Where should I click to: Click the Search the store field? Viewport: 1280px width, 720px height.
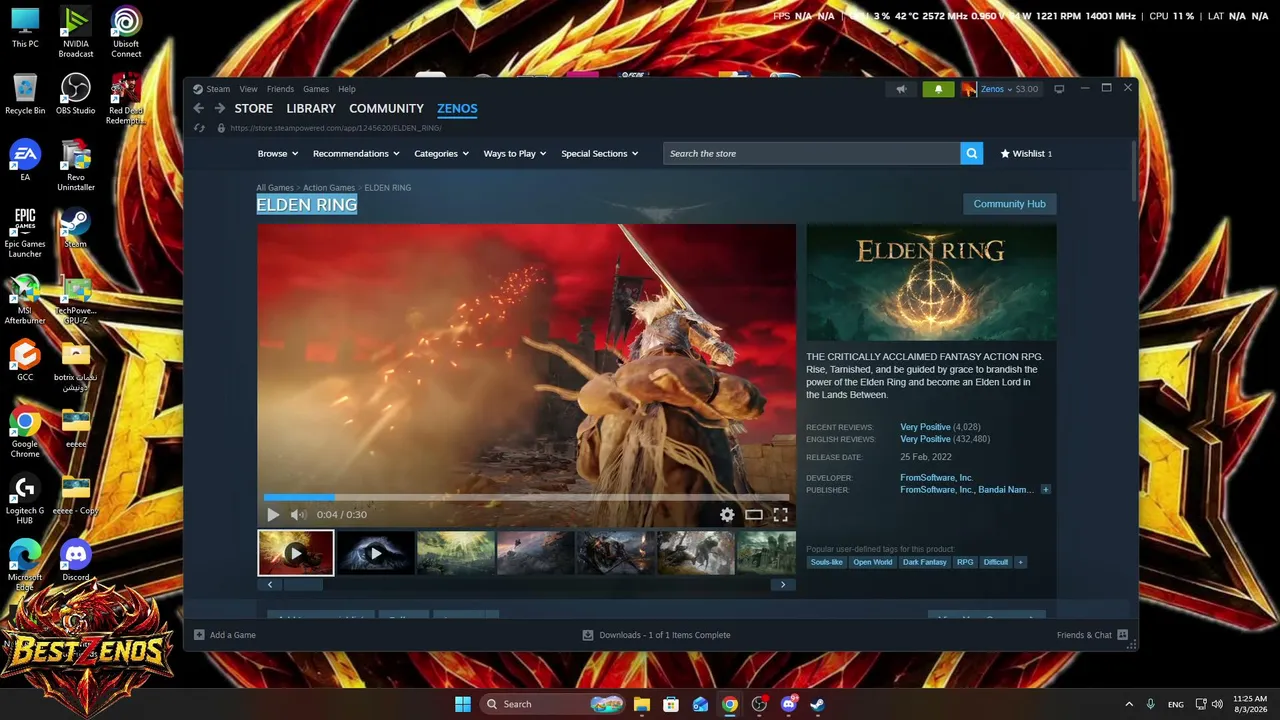click(x=811, y=153)
